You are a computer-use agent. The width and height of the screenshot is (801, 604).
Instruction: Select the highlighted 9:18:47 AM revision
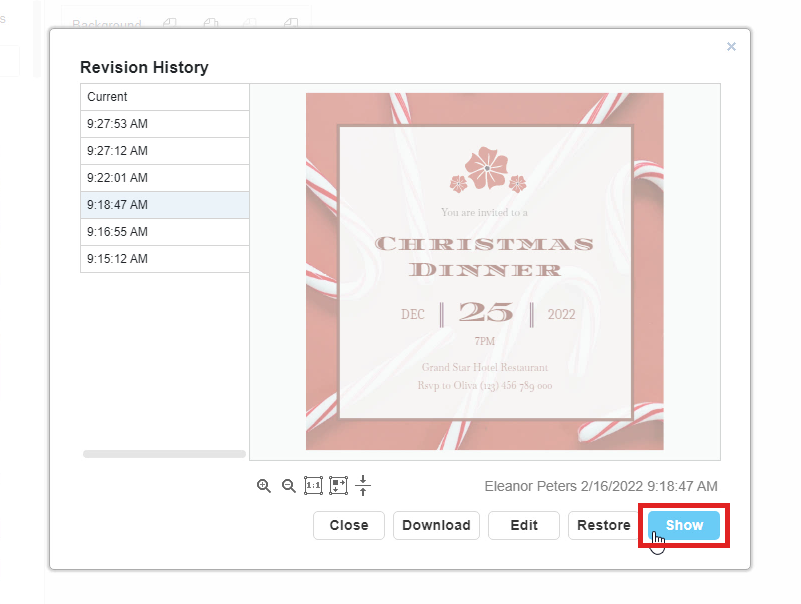(x=164, y=205)
